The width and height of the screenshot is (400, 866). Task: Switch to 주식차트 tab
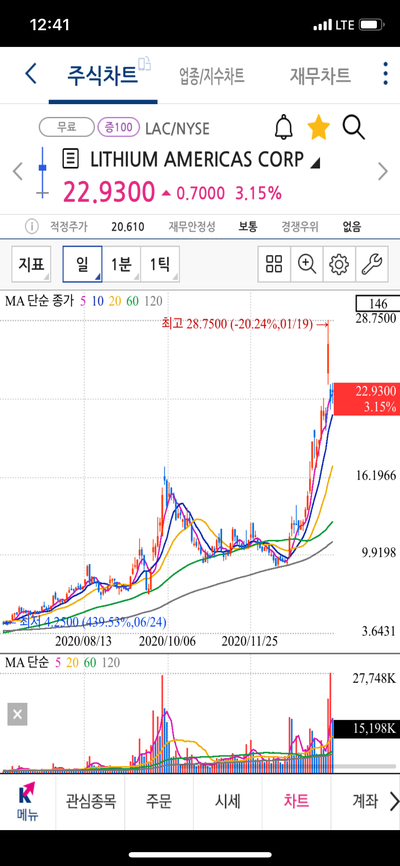[x=103, y=75]
